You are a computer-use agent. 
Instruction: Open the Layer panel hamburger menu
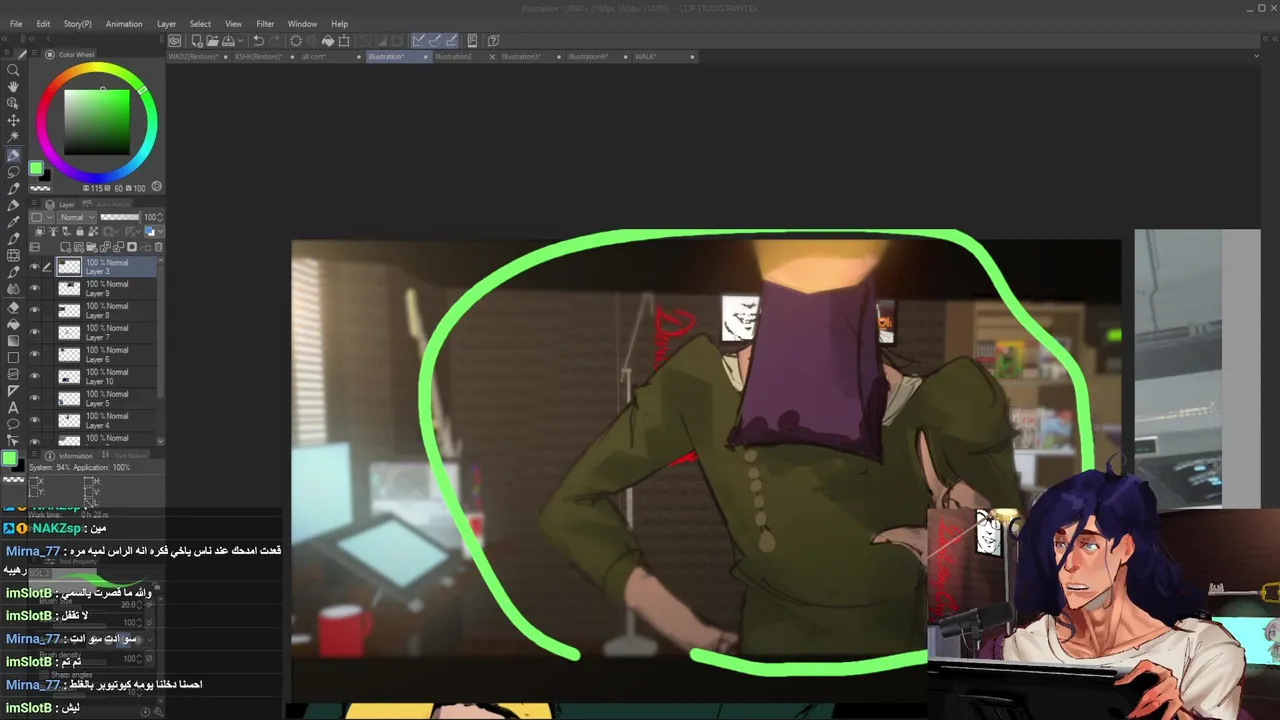pyautogui.click(x=36, y=204)
